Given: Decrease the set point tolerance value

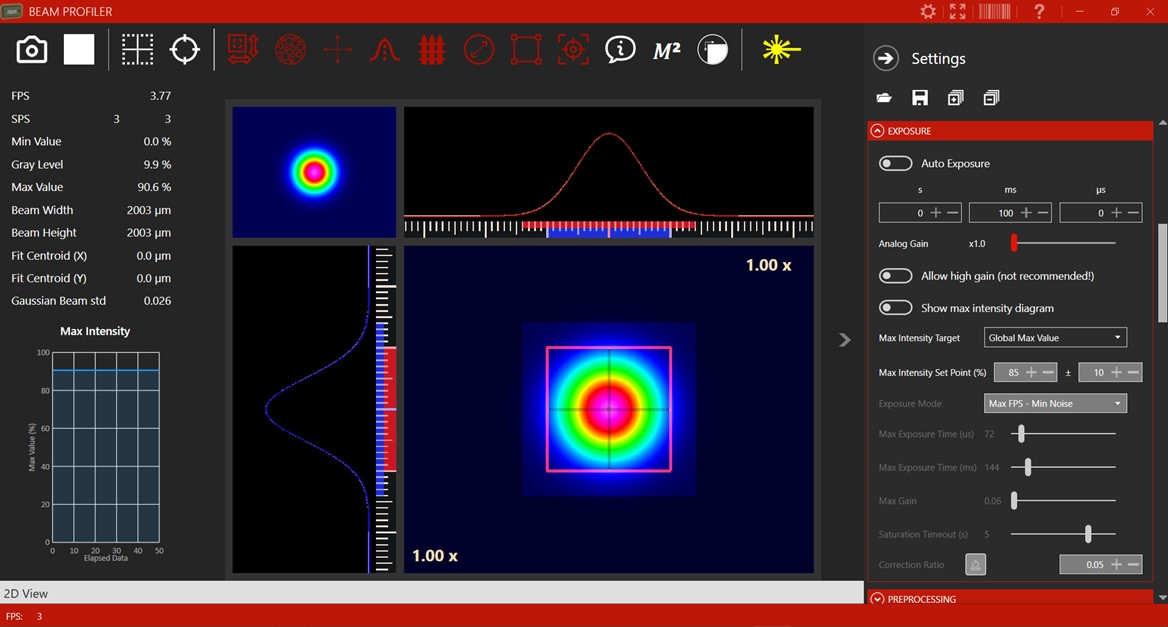Looking at the screenshot, I should click(x=1133, y=372).
